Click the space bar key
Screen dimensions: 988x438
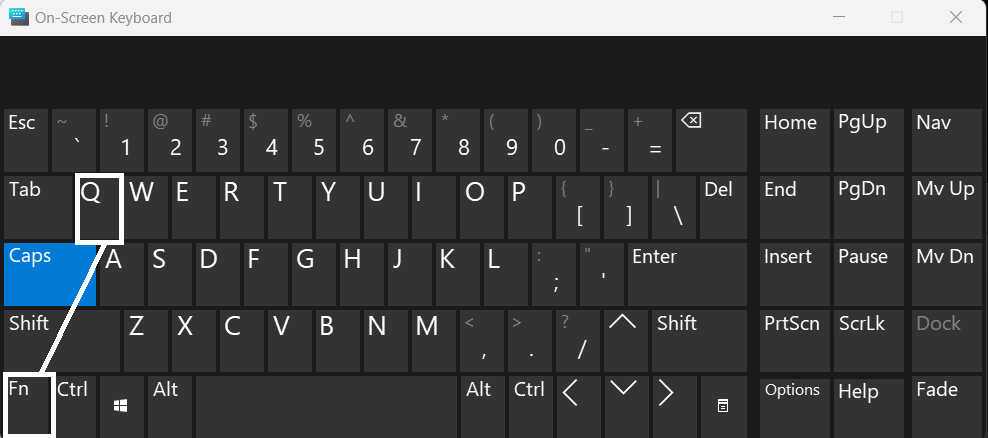point(326,406)
